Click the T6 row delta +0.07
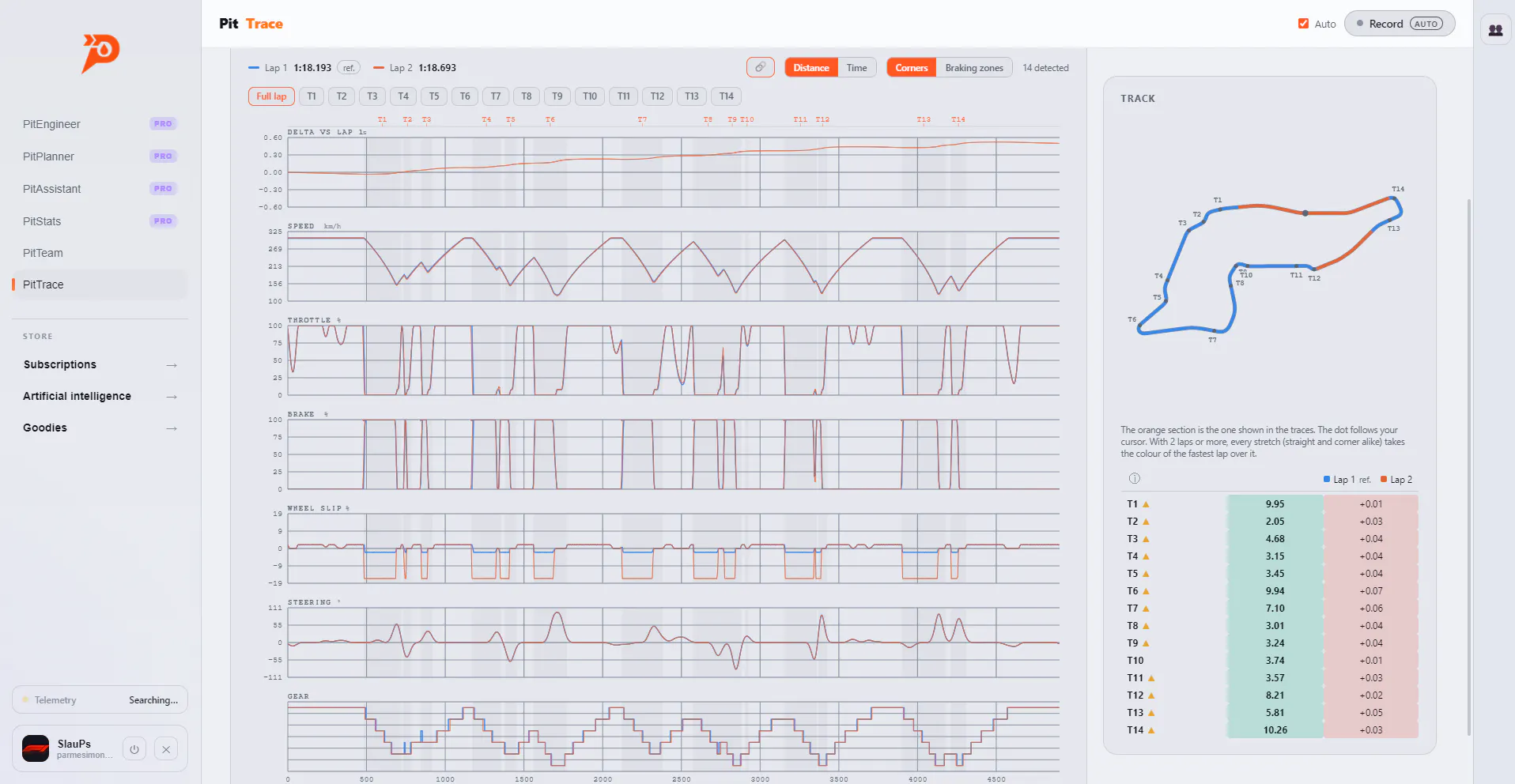The height and width of the screenshot is (784, 1515). click(x=1371, y=591)
